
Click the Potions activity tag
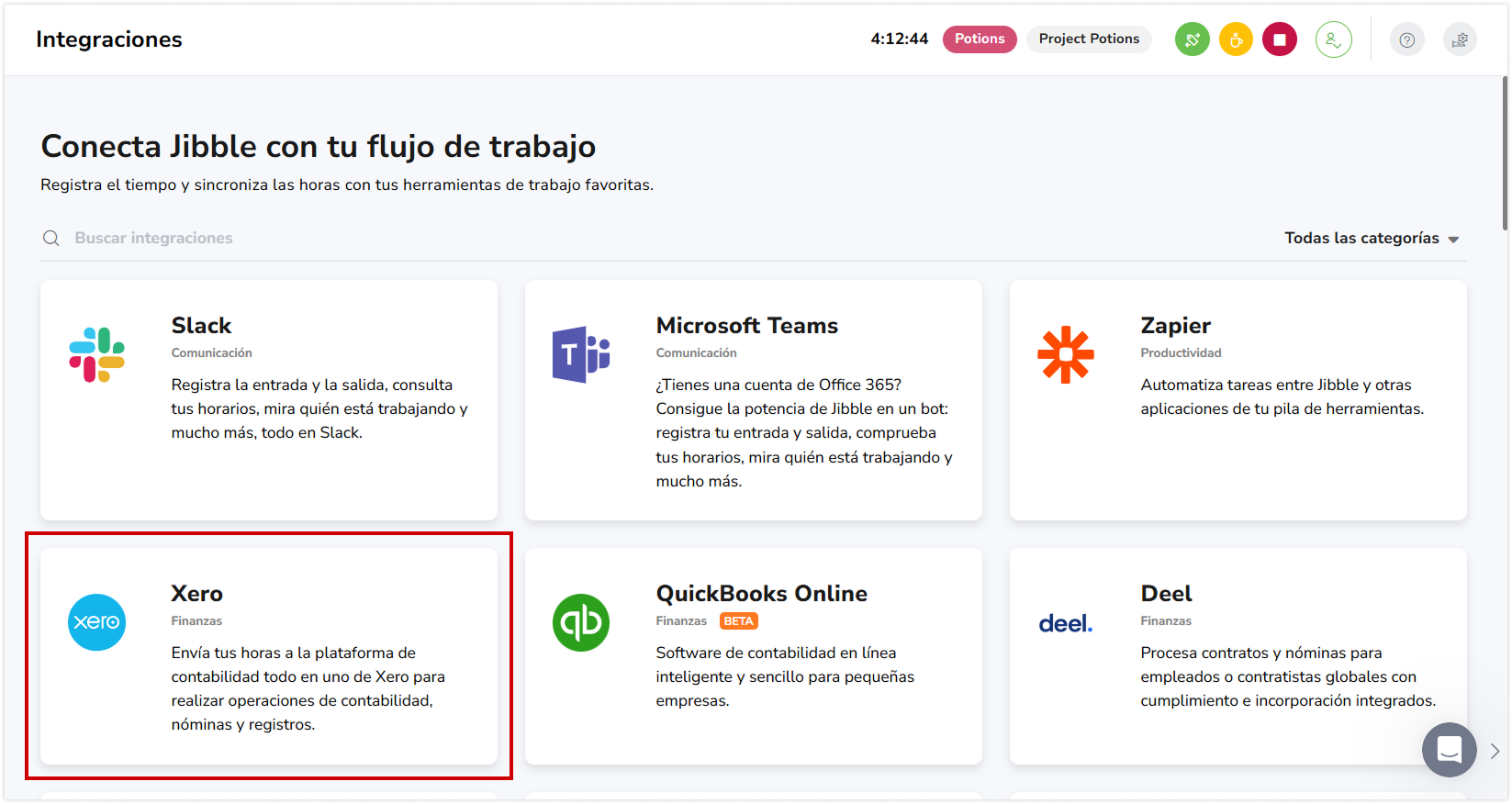tap(980, 39)
